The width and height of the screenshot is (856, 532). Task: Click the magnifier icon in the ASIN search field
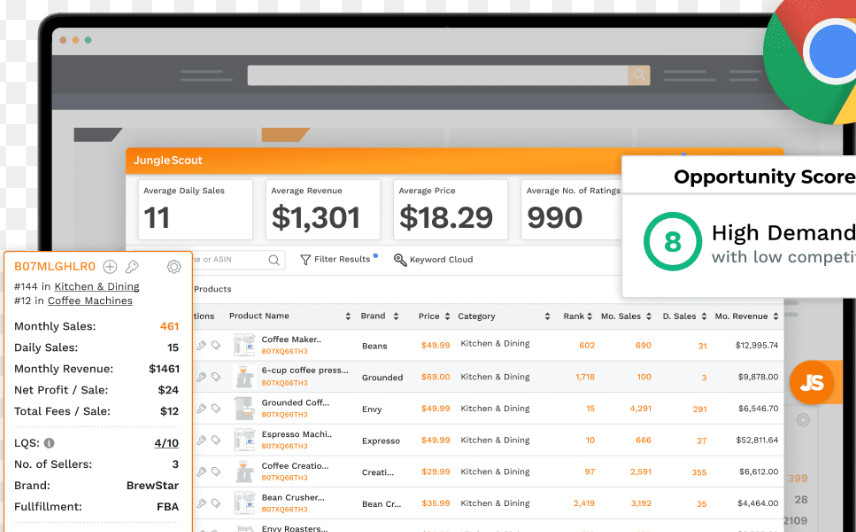(x=274, y=260)
